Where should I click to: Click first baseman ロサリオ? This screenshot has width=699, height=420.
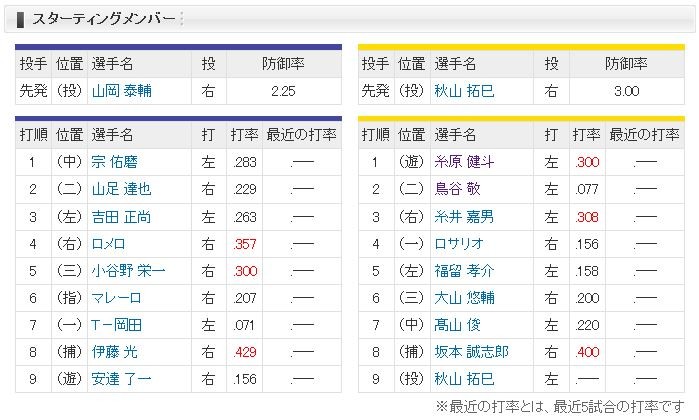tap(460, 242)
